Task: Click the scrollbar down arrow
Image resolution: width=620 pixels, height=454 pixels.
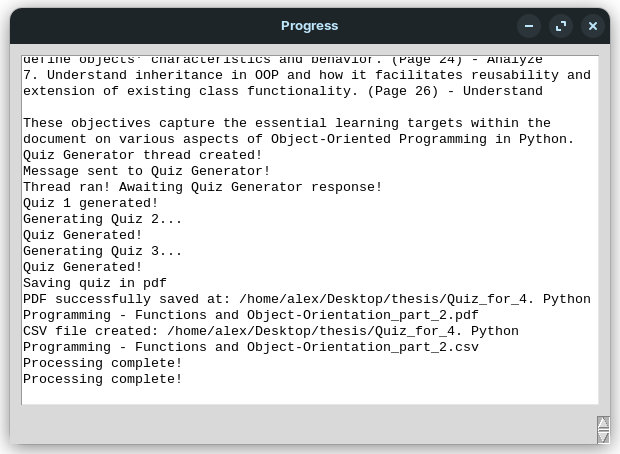Action: pyautogui.click(x=603, y=437)
